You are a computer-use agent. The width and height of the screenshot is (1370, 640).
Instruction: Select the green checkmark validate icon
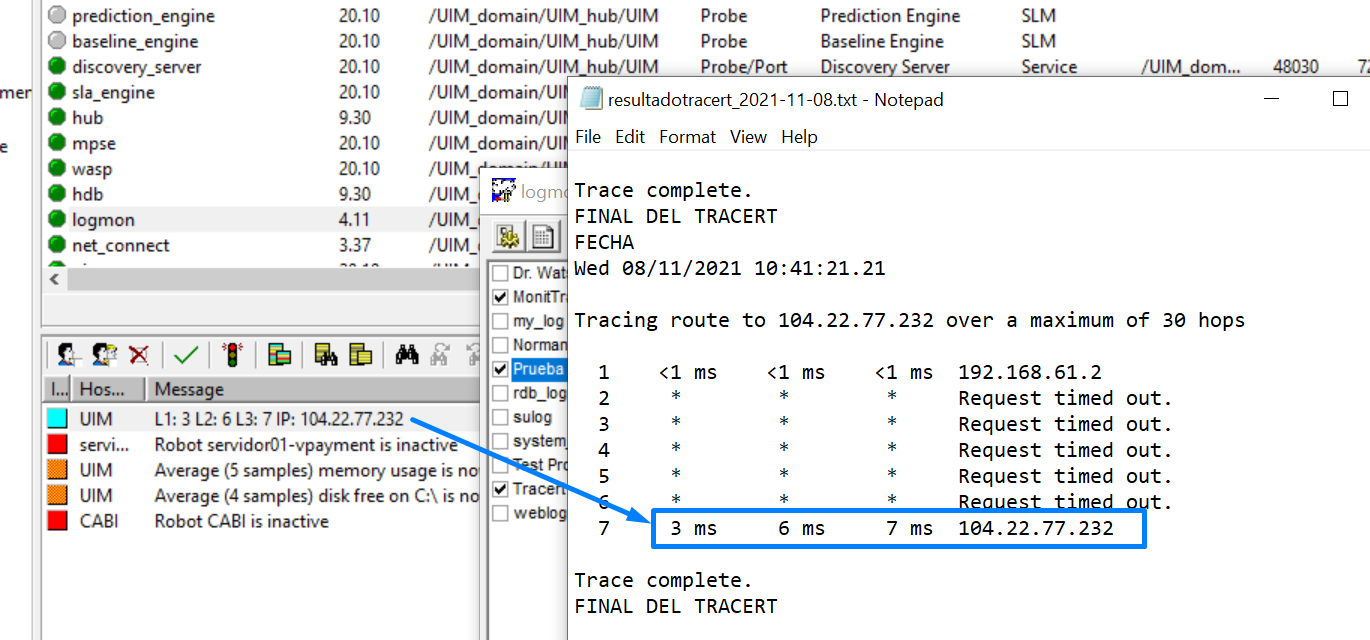tap(184, 355)
